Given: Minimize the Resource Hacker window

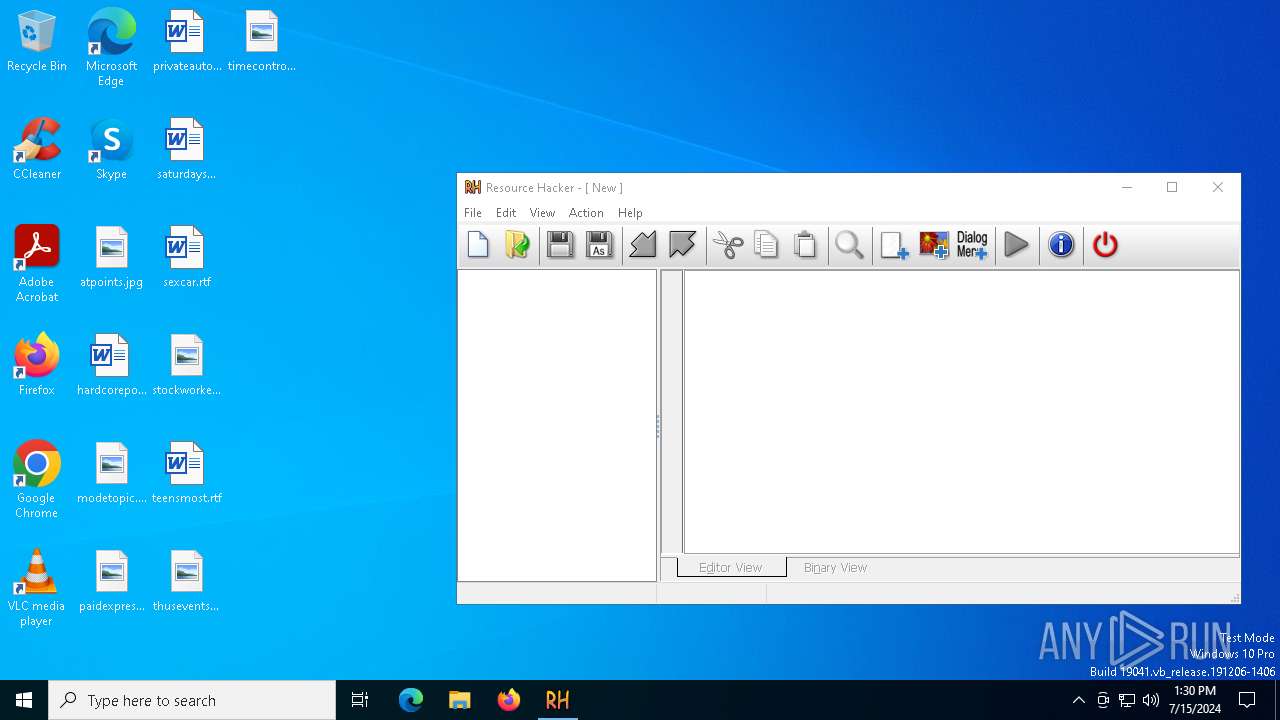Looking at the screenshot, I should (x=1127, y=187).
